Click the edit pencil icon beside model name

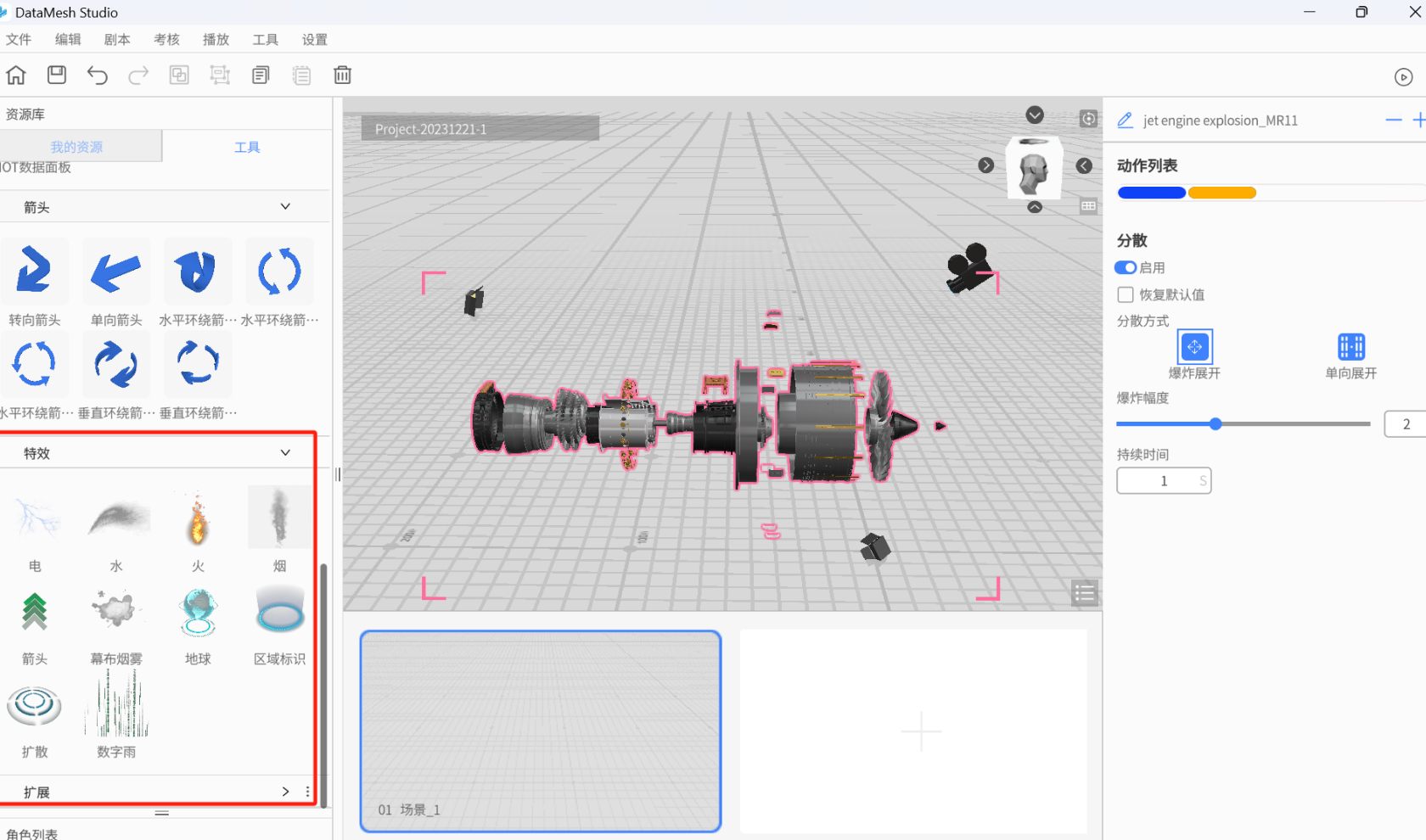pyautogui.click(x=1125, y=120)
